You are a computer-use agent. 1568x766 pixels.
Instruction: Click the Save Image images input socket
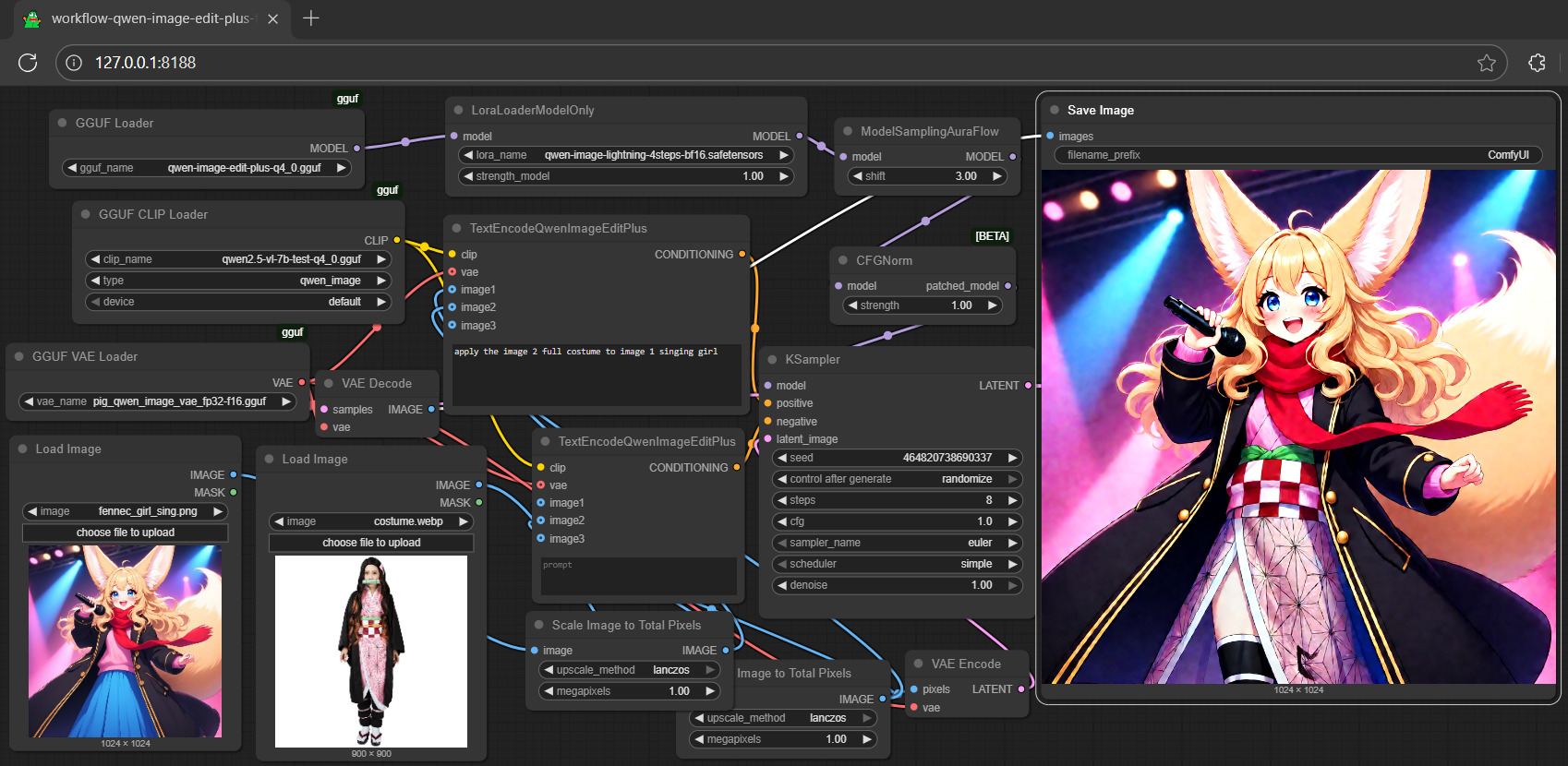pyautogui.click(x=1050, y=136)
